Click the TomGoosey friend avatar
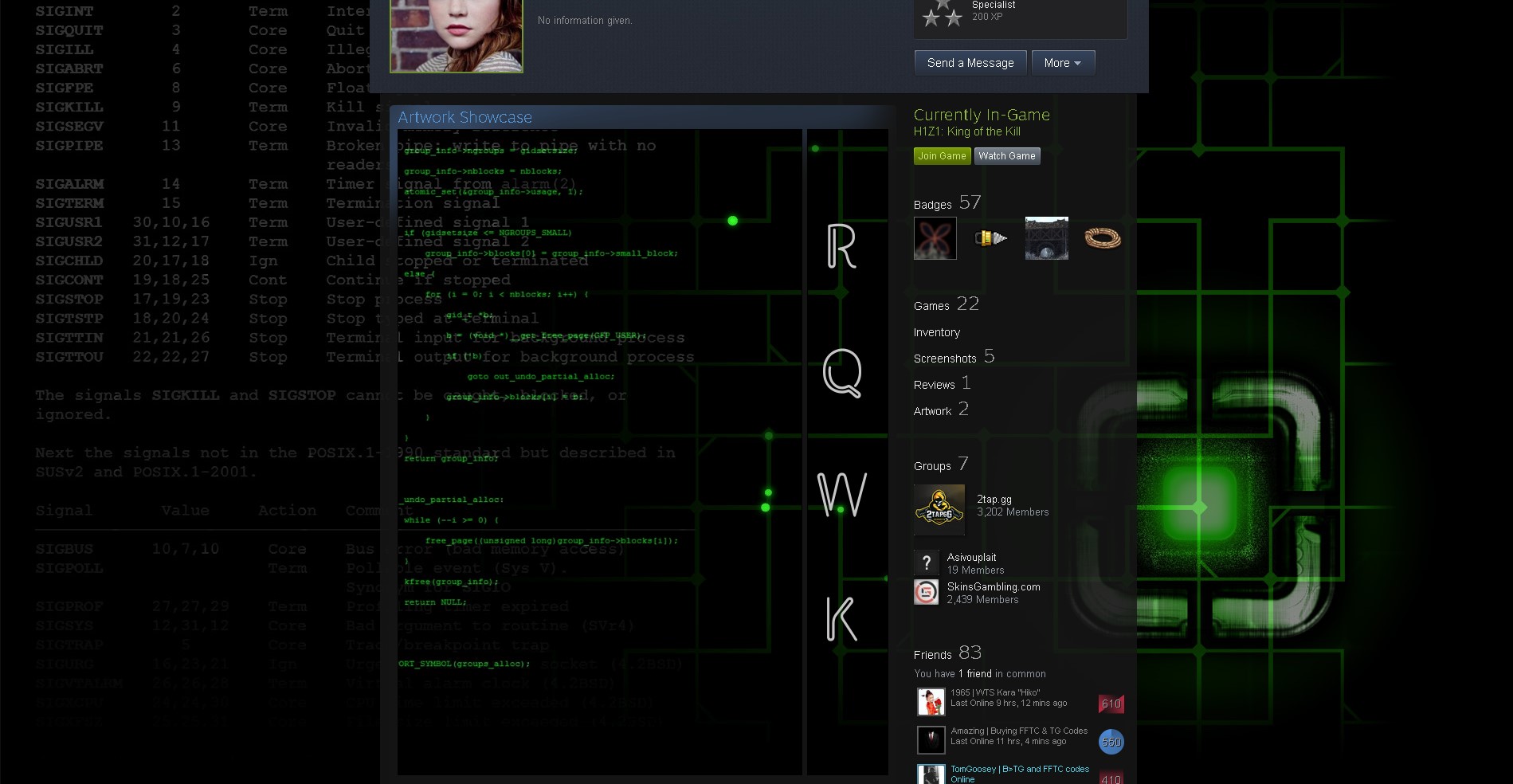This screenshot has height=784, width=1513. pyautogui.click(x=931, y=774)
